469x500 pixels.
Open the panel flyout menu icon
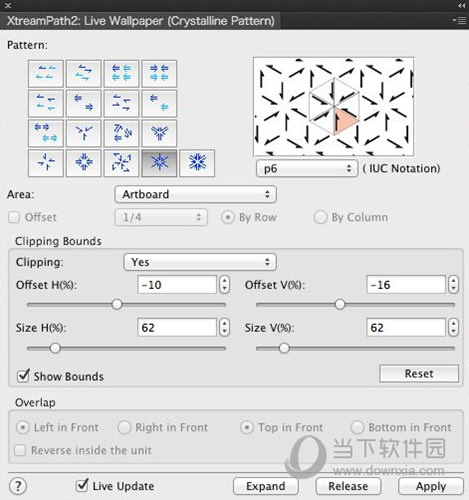(x=459, y=21)
